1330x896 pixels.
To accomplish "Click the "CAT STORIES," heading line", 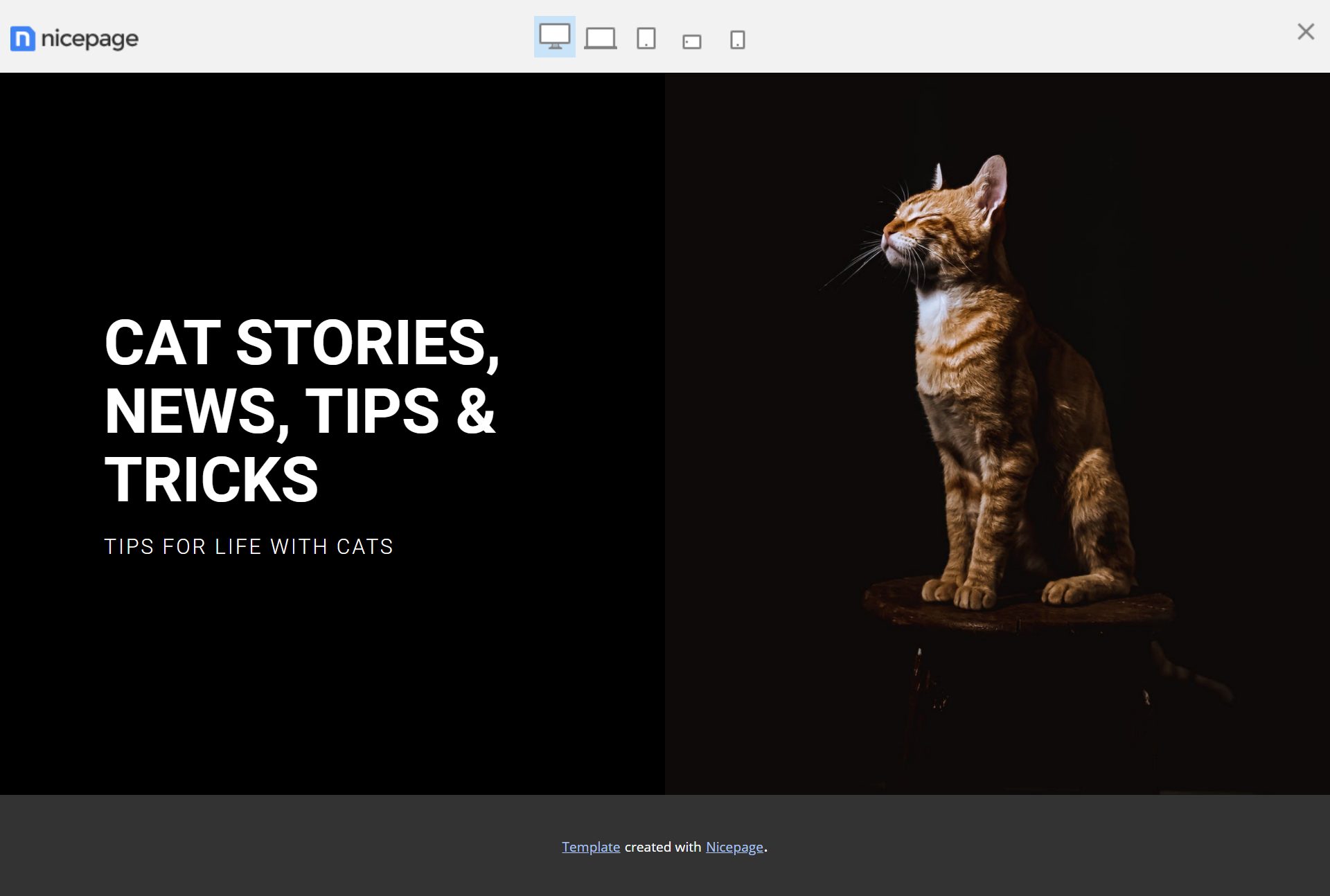I will click(302, 343).
